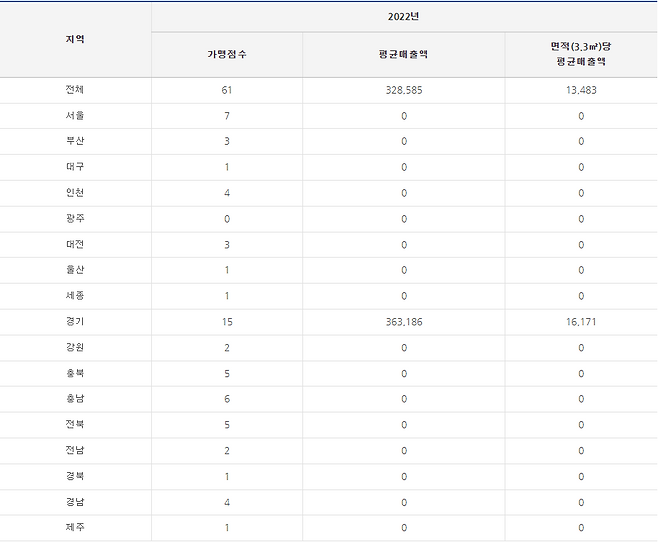Select the 평균매출액 column header
658x542 pixels.
click(404, 54)
